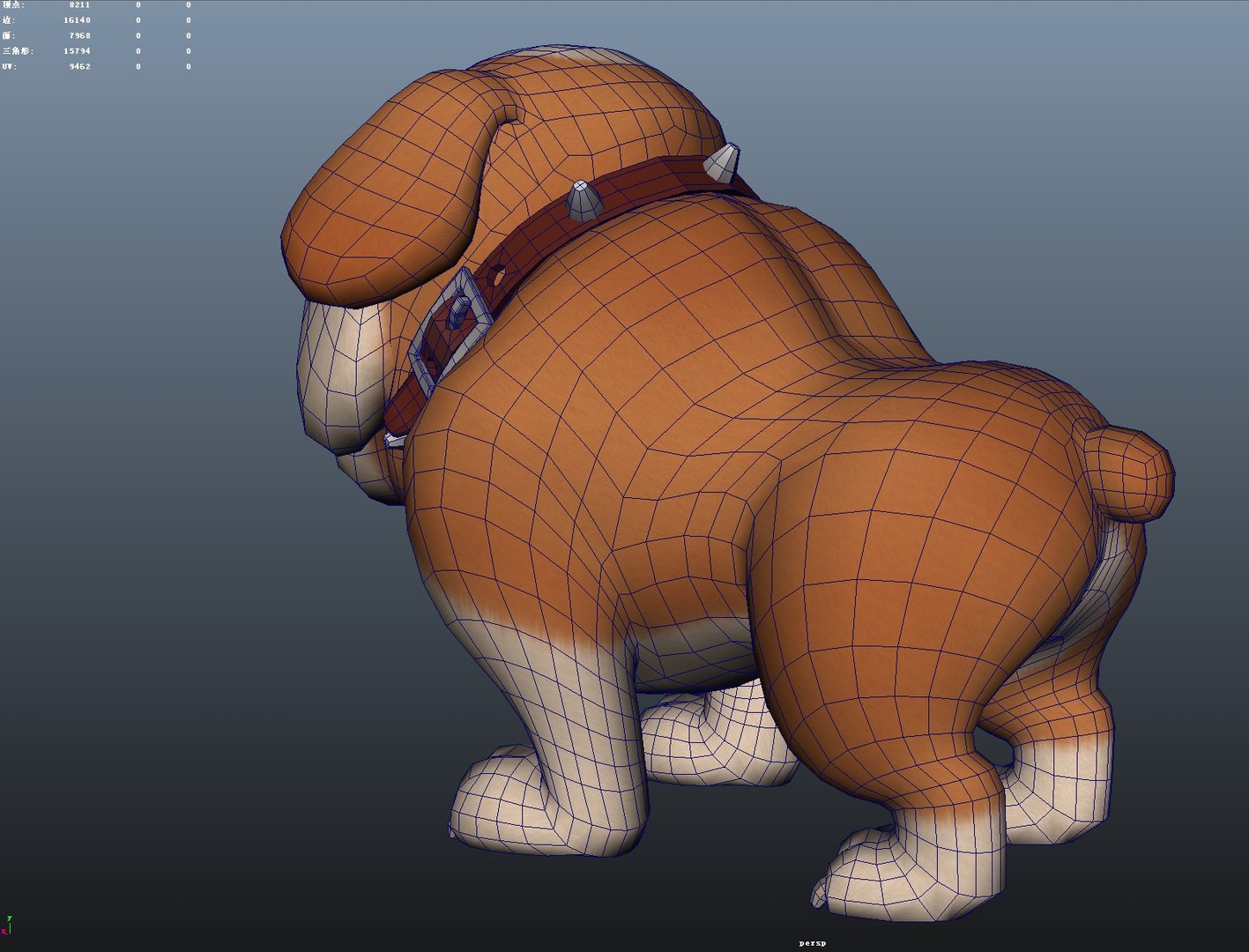Pick the collar spike nearest the buckle
Image resolution: width=1249 pixels, height=952 pixels.
click(582, 201)
